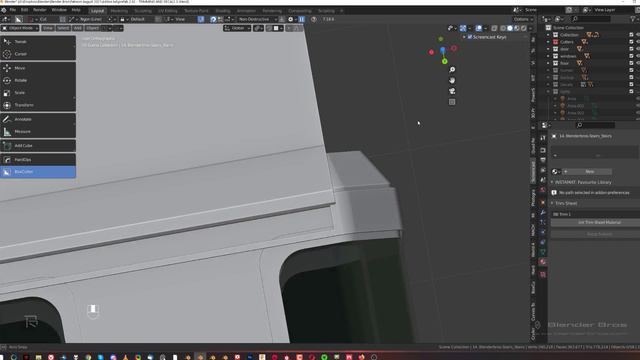Toggle perspective/orthographic grid icon

click(x=452, y=102)
